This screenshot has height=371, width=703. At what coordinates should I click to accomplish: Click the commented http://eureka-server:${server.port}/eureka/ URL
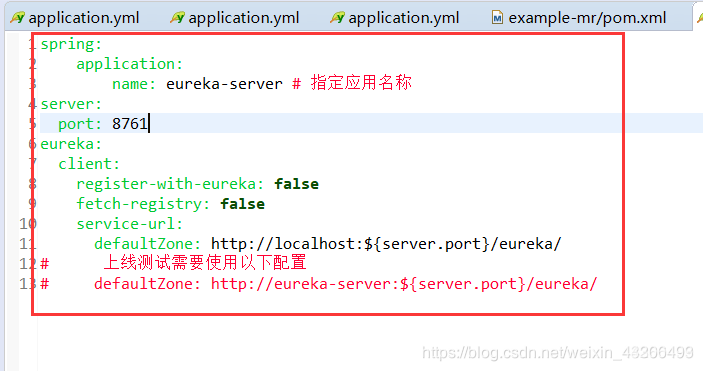click(x=404, y=284)
